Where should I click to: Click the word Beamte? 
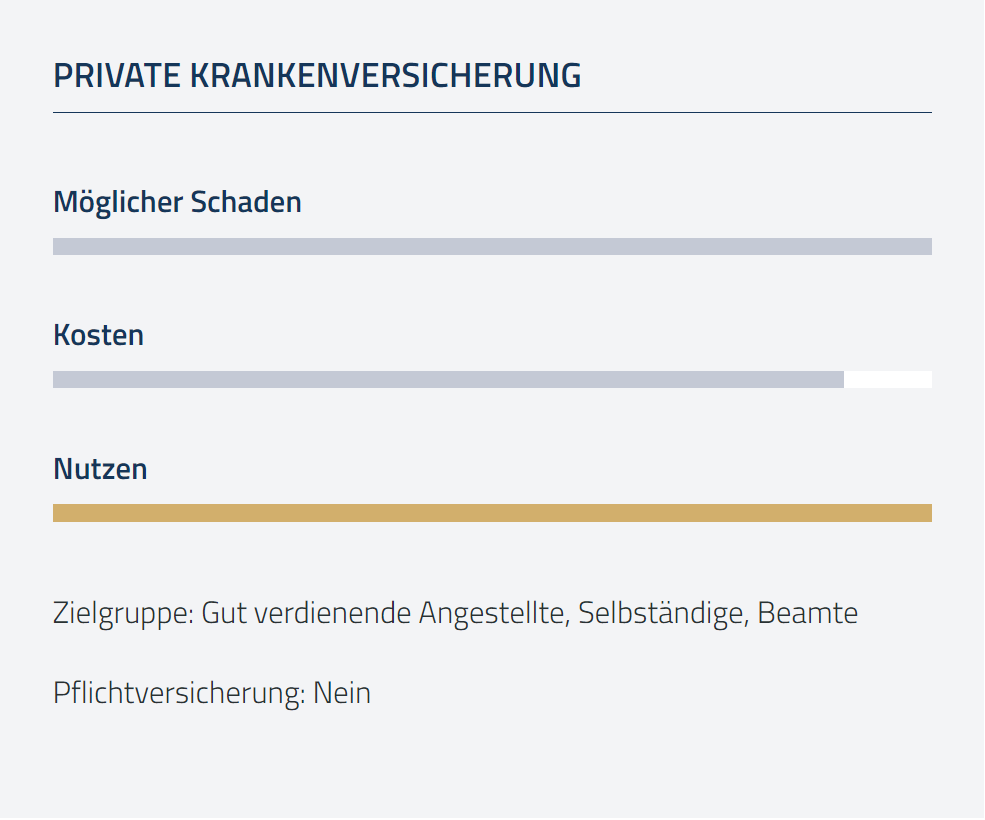tap(808, 613)
